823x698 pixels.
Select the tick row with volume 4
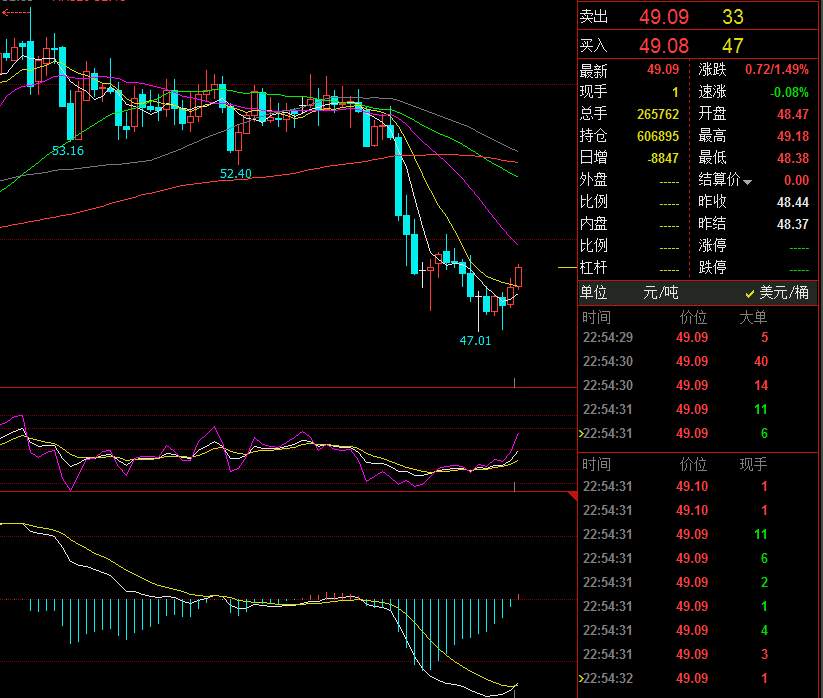[698, 630]
